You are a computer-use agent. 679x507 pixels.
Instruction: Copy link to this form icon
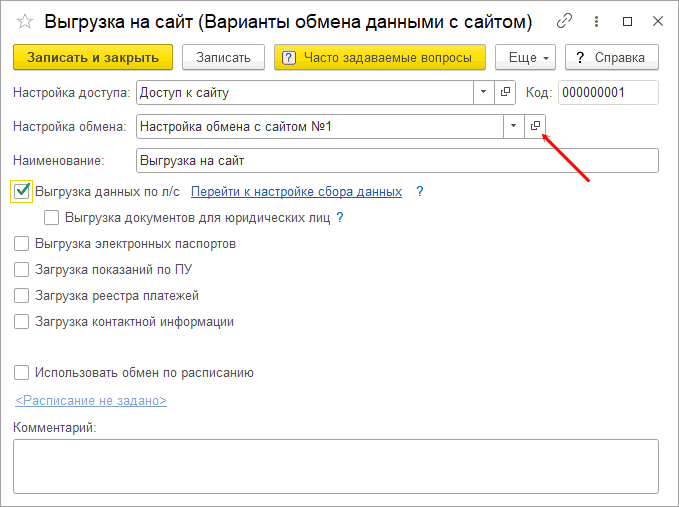coord(565,20)
